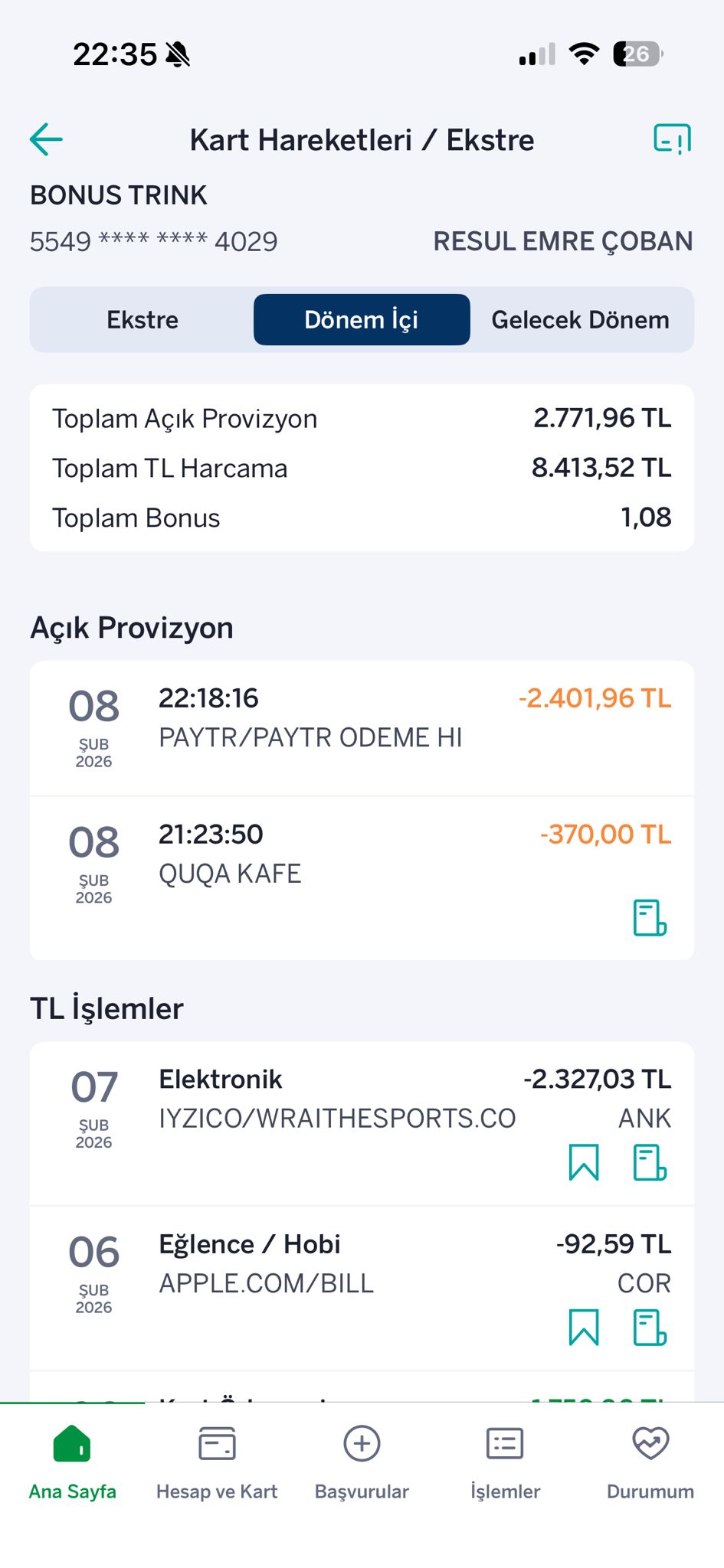Tap the back arrow icon
The image size is (724, 1568).
pyautogui.click(x=46, y=139)
